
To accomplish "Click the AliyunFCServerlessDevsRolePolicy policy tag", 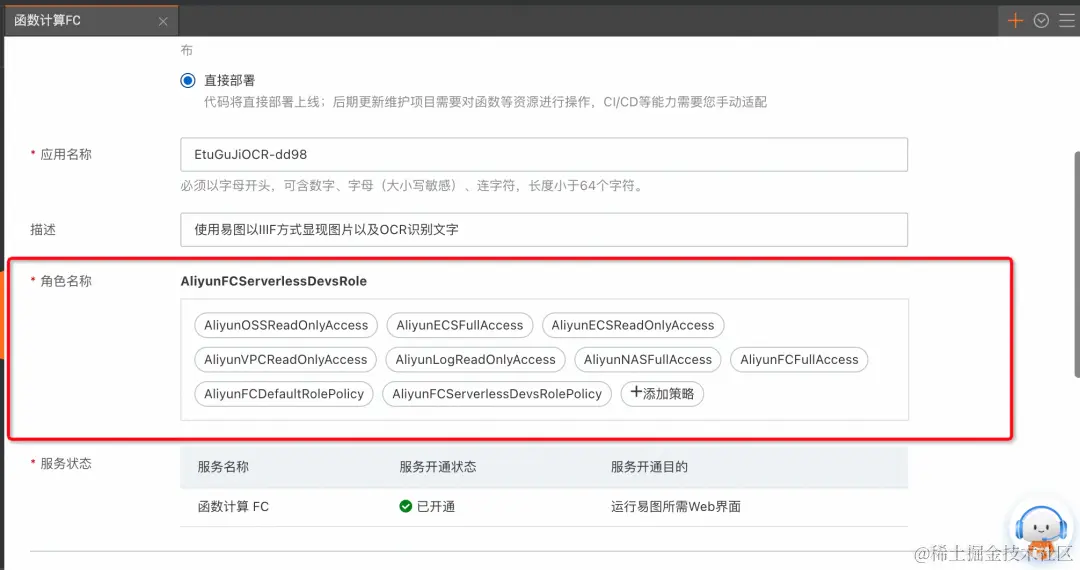I will point(497,394).
